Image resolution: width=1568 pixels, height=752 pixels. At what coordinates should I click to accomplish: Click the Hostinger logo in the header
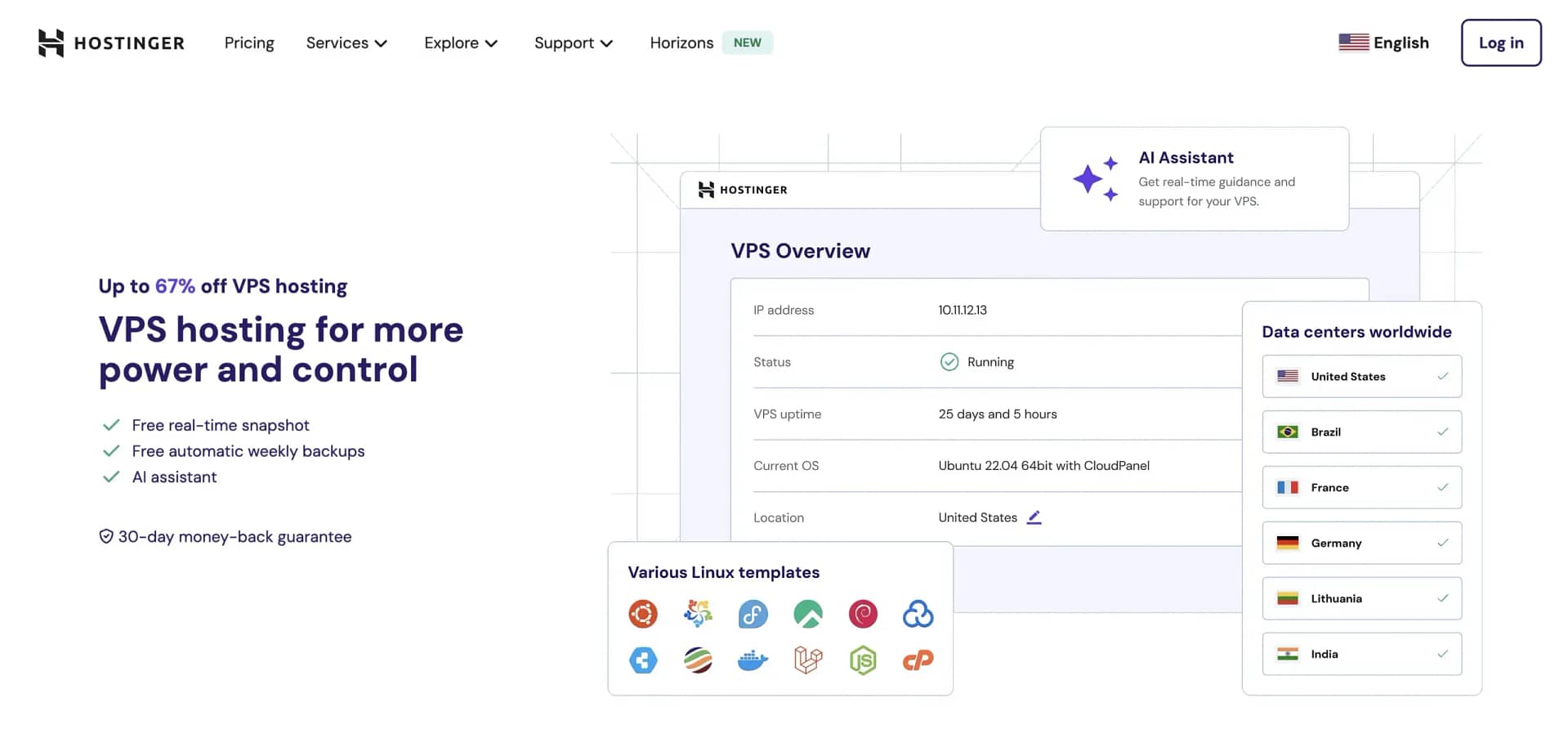tap(111, 43)
